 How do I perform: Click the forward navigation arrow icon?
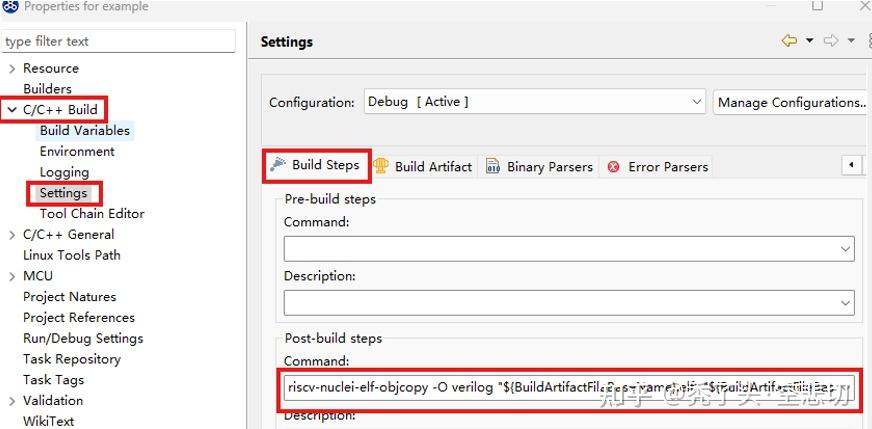click(x=830, y=41)
